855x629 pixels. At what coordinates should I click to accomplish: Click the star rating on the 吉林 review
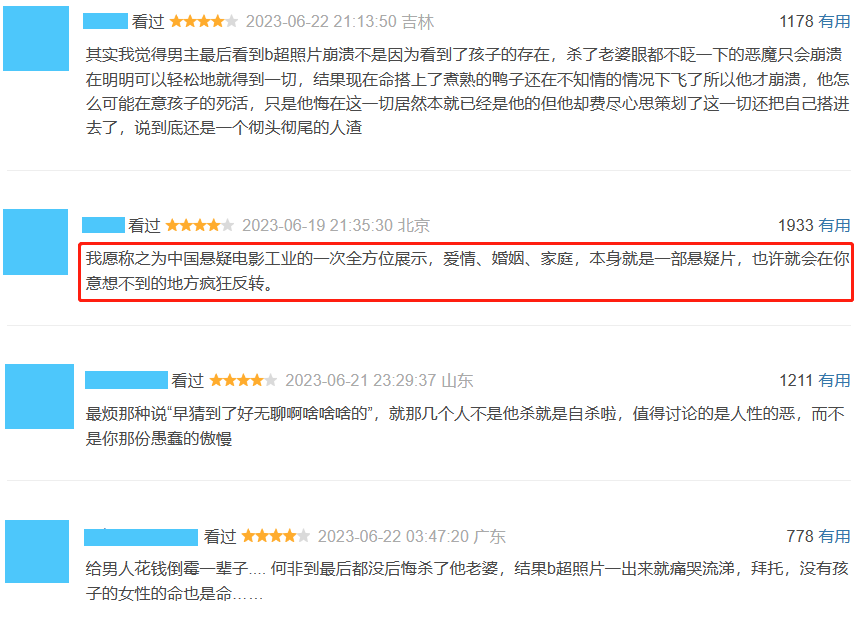203,21
